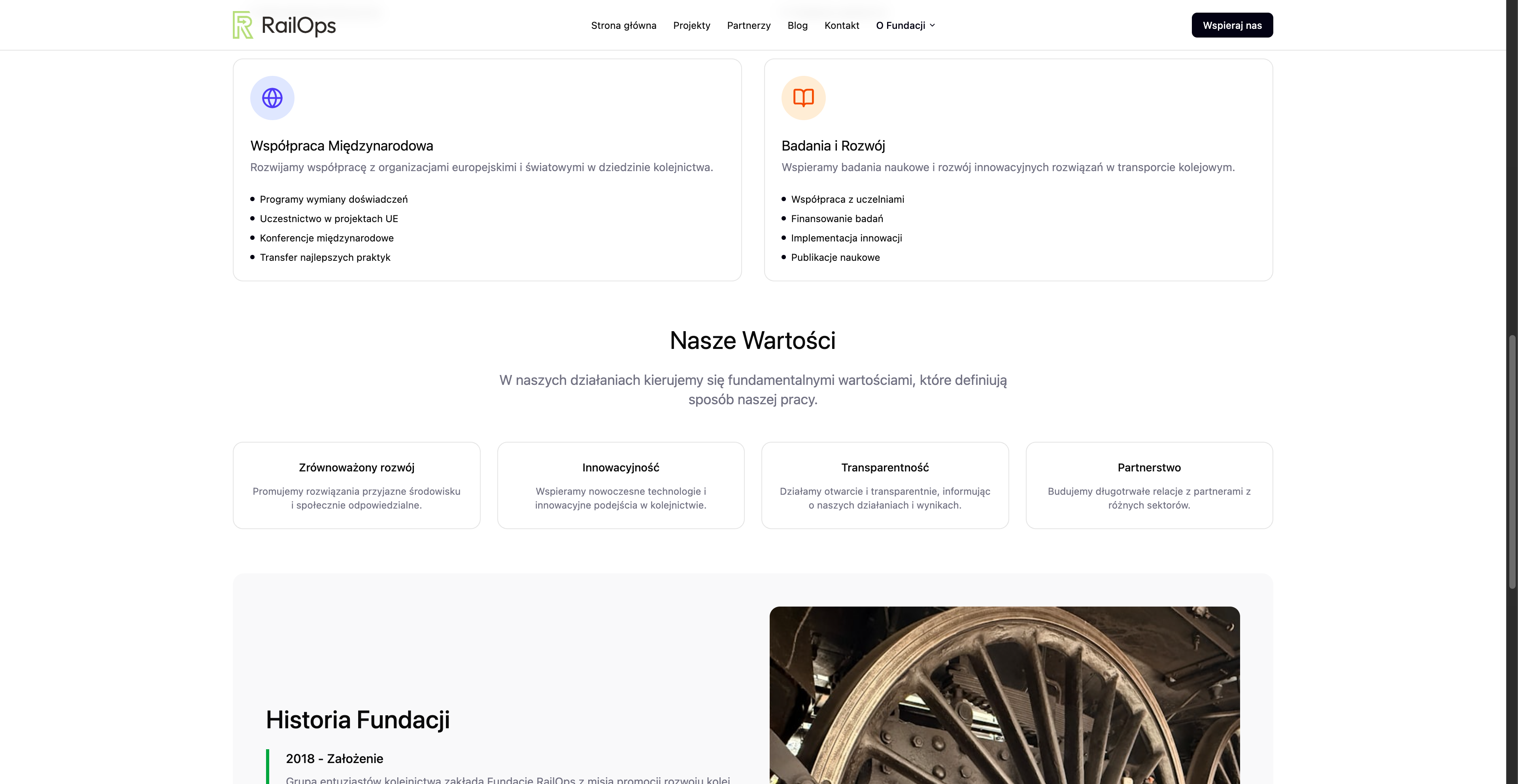
Task: Click the Programy wymiany doświadczeń list item
Action: coord(334,199)
